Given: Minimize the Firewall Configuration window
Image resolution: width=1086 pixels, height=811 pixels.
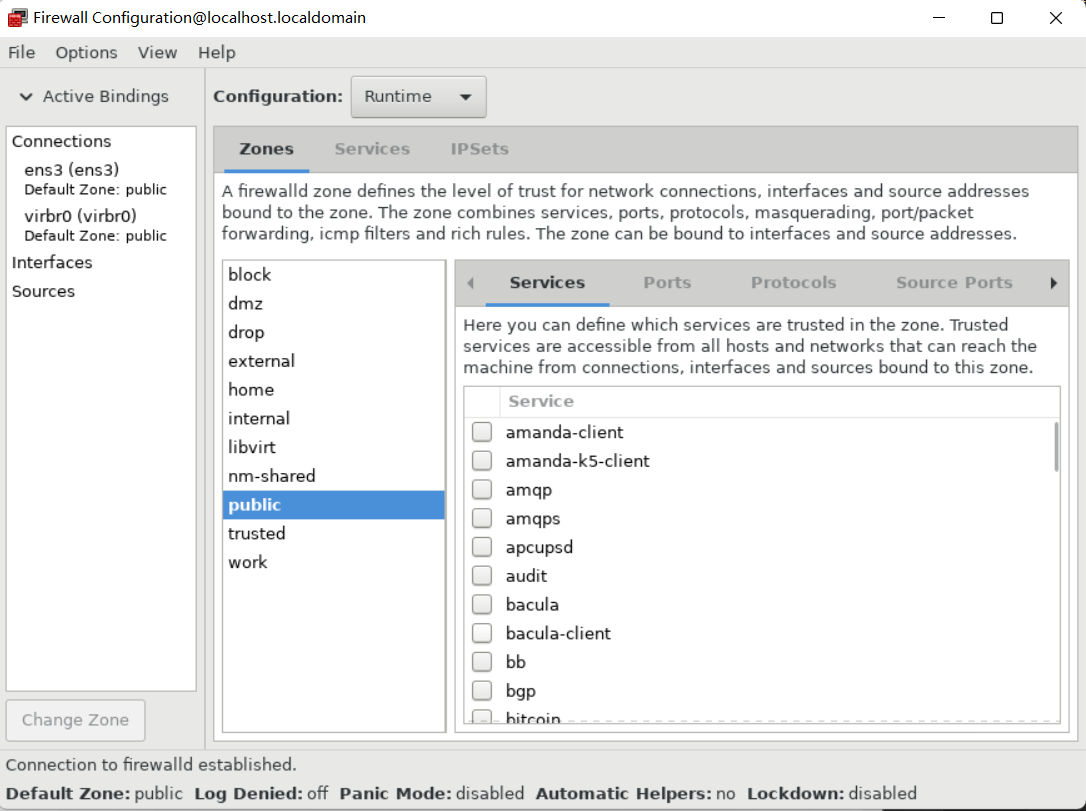Looking at the screenshot, I should click(938, 18).
